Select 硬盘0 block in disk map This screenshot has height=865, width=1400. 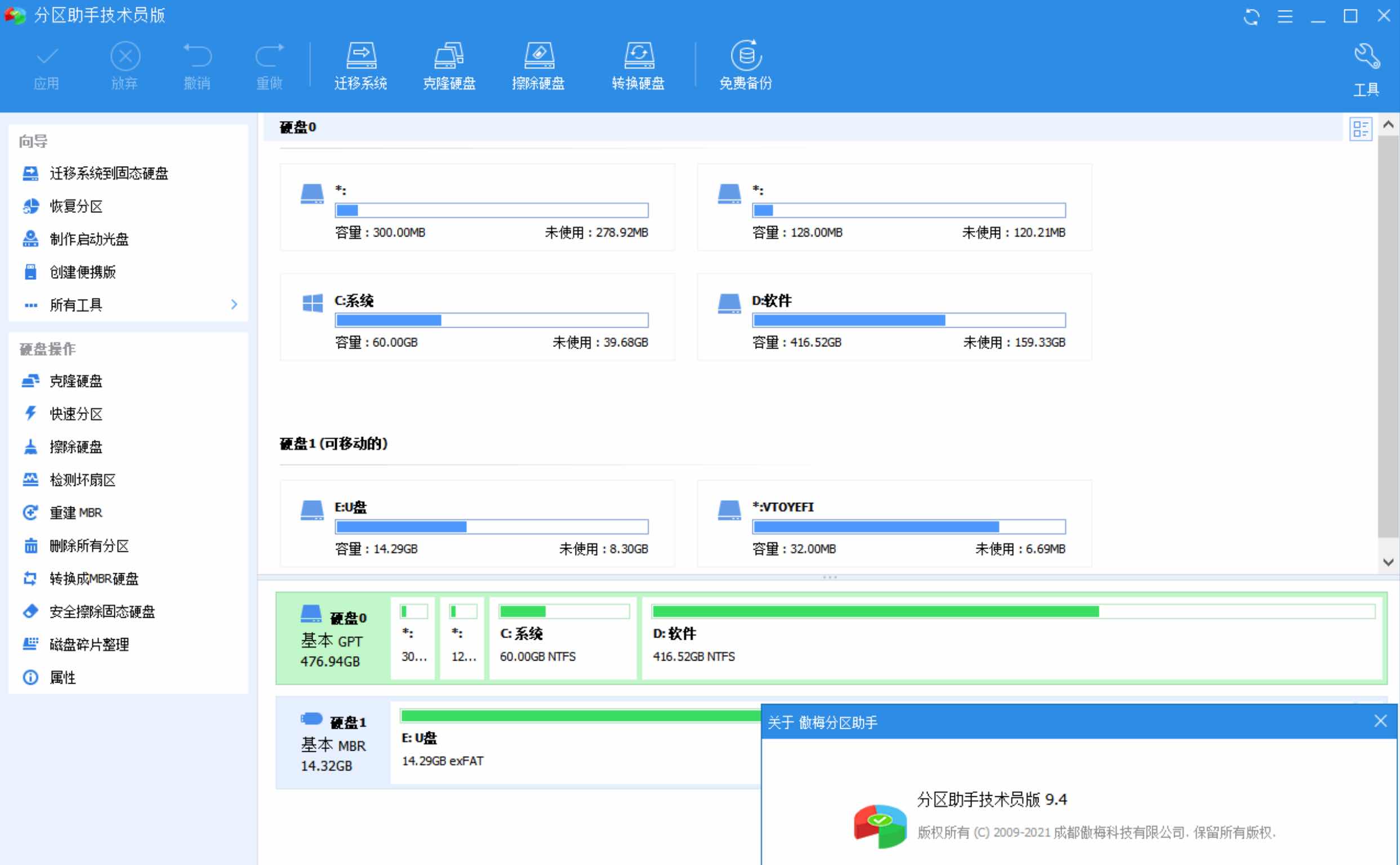(x=333, y=638)
